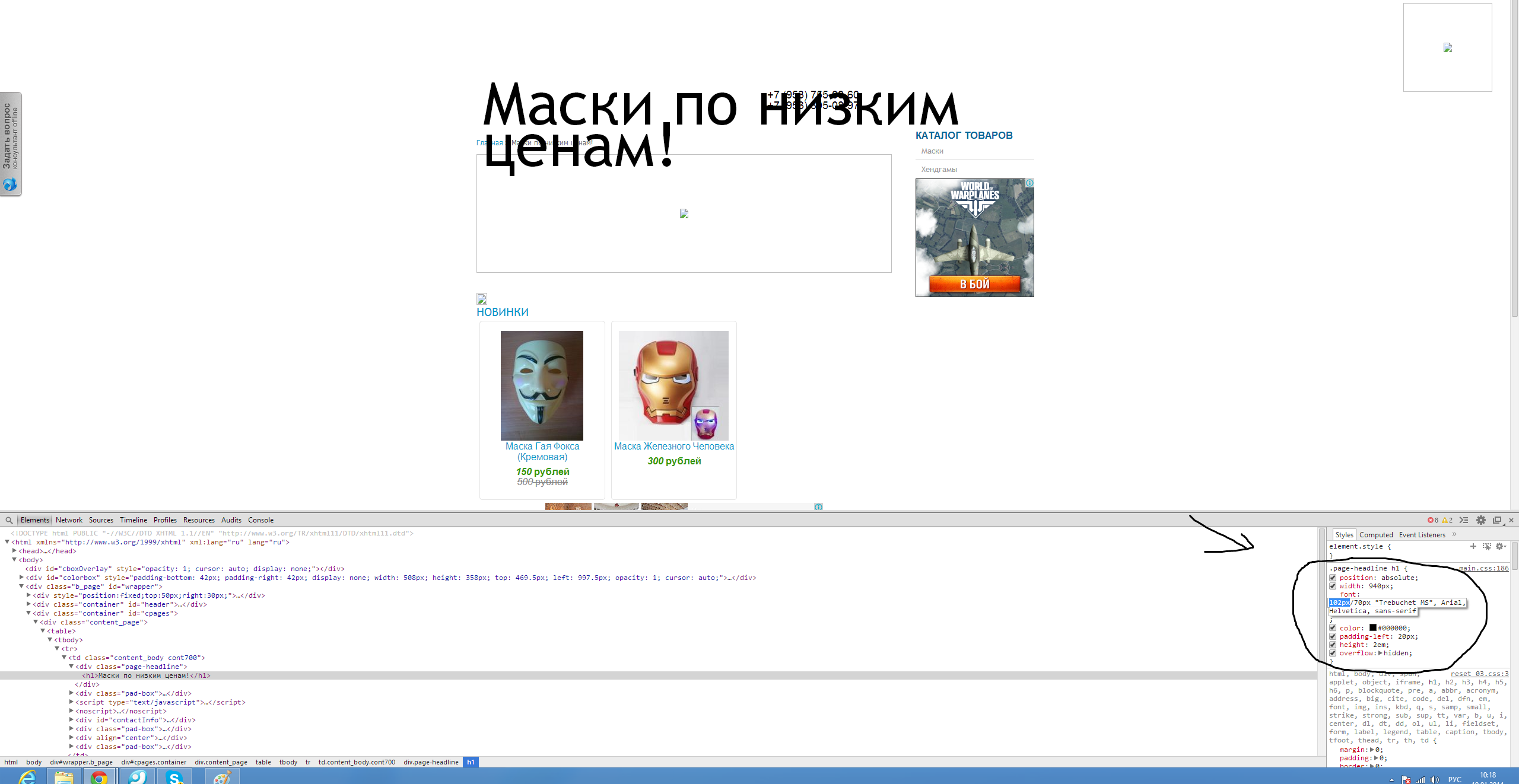
Task: Add new style rule plus icon
Action: 1473,546
